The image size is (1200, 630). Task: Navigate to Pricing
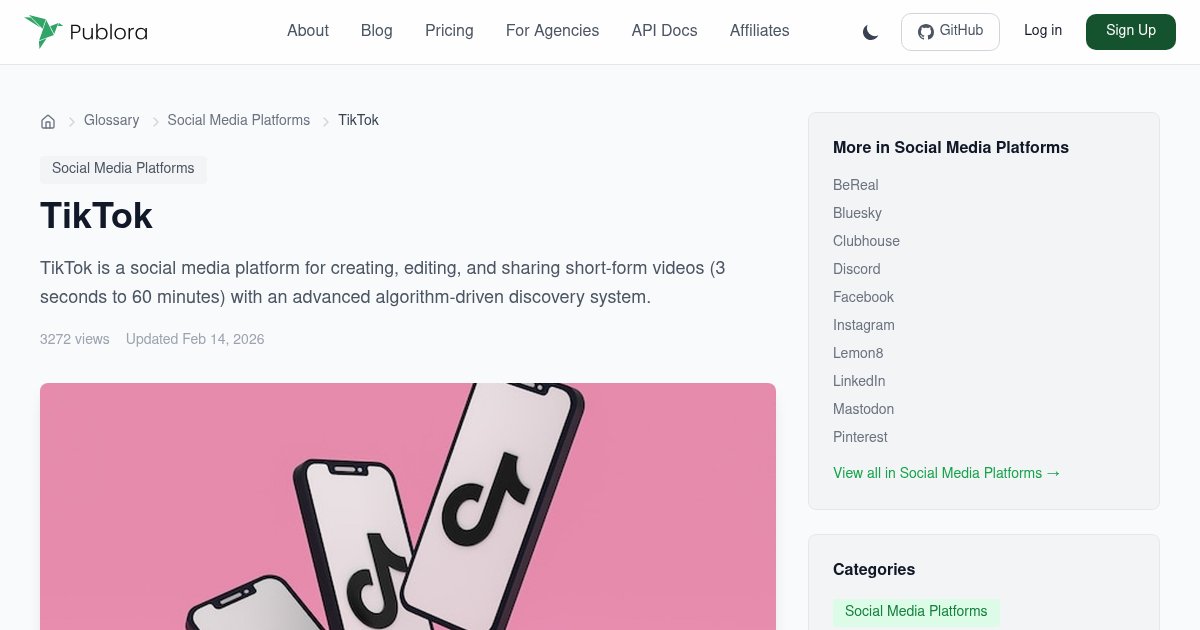pos(449,31)
